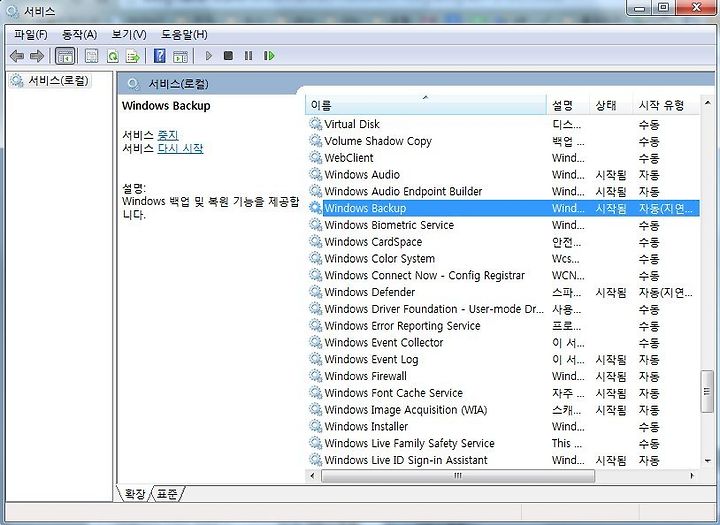Click the Export List toolbar icon
720x525 pixels.
coord(133,56)
